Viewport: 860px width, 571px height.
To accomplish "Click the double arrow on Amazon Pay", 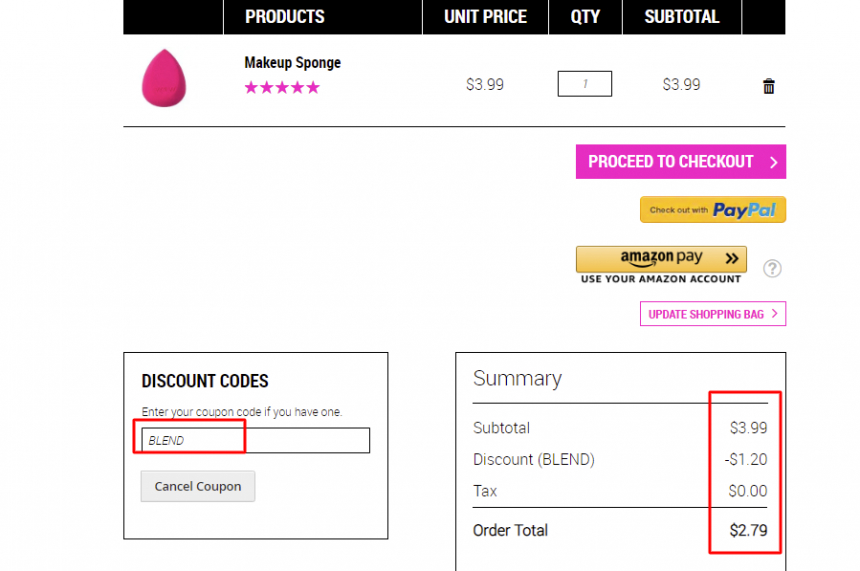I will coord(732,258).
